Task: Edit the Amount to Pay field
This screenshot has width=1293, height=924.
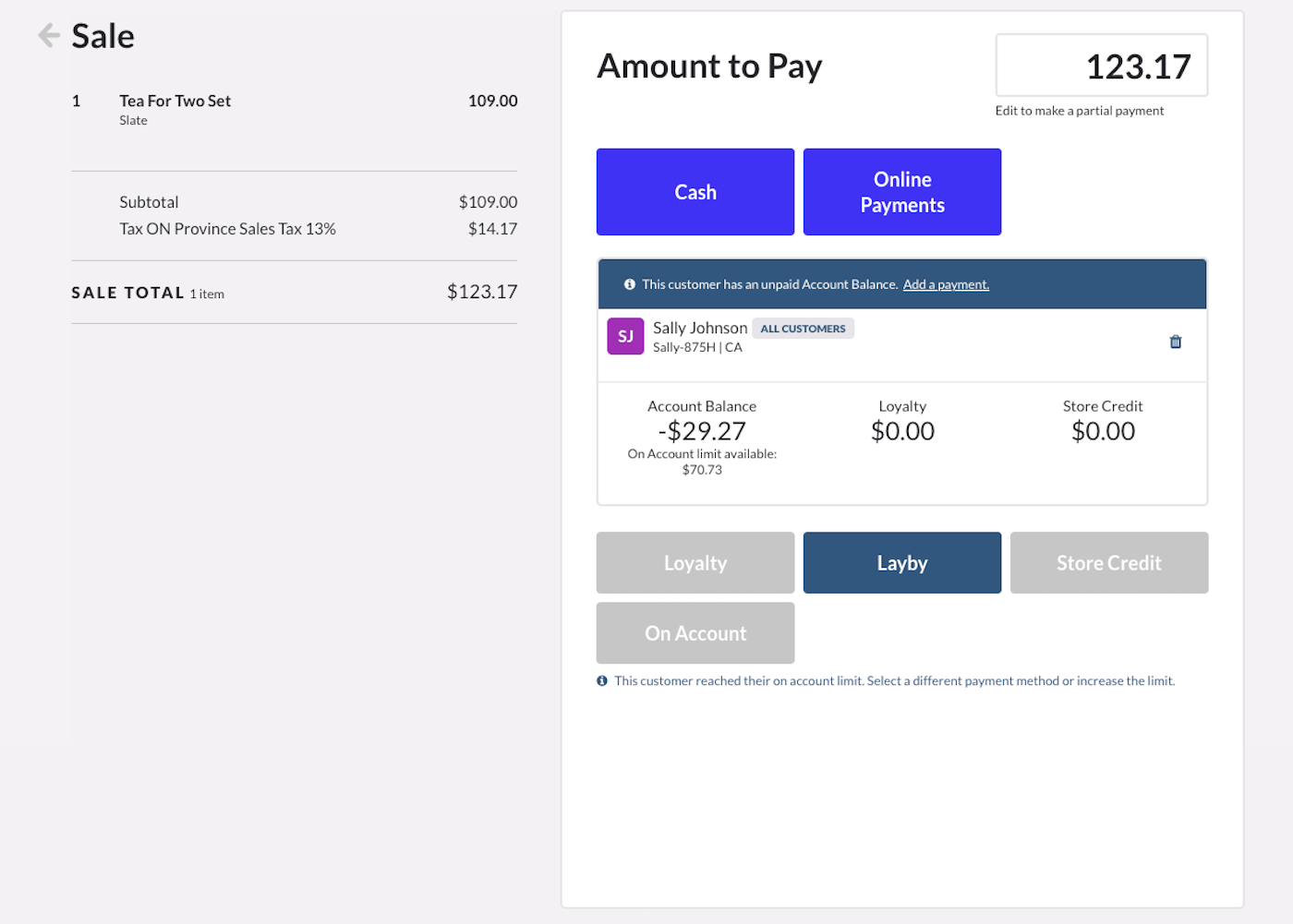Action: coord(1101,66)
